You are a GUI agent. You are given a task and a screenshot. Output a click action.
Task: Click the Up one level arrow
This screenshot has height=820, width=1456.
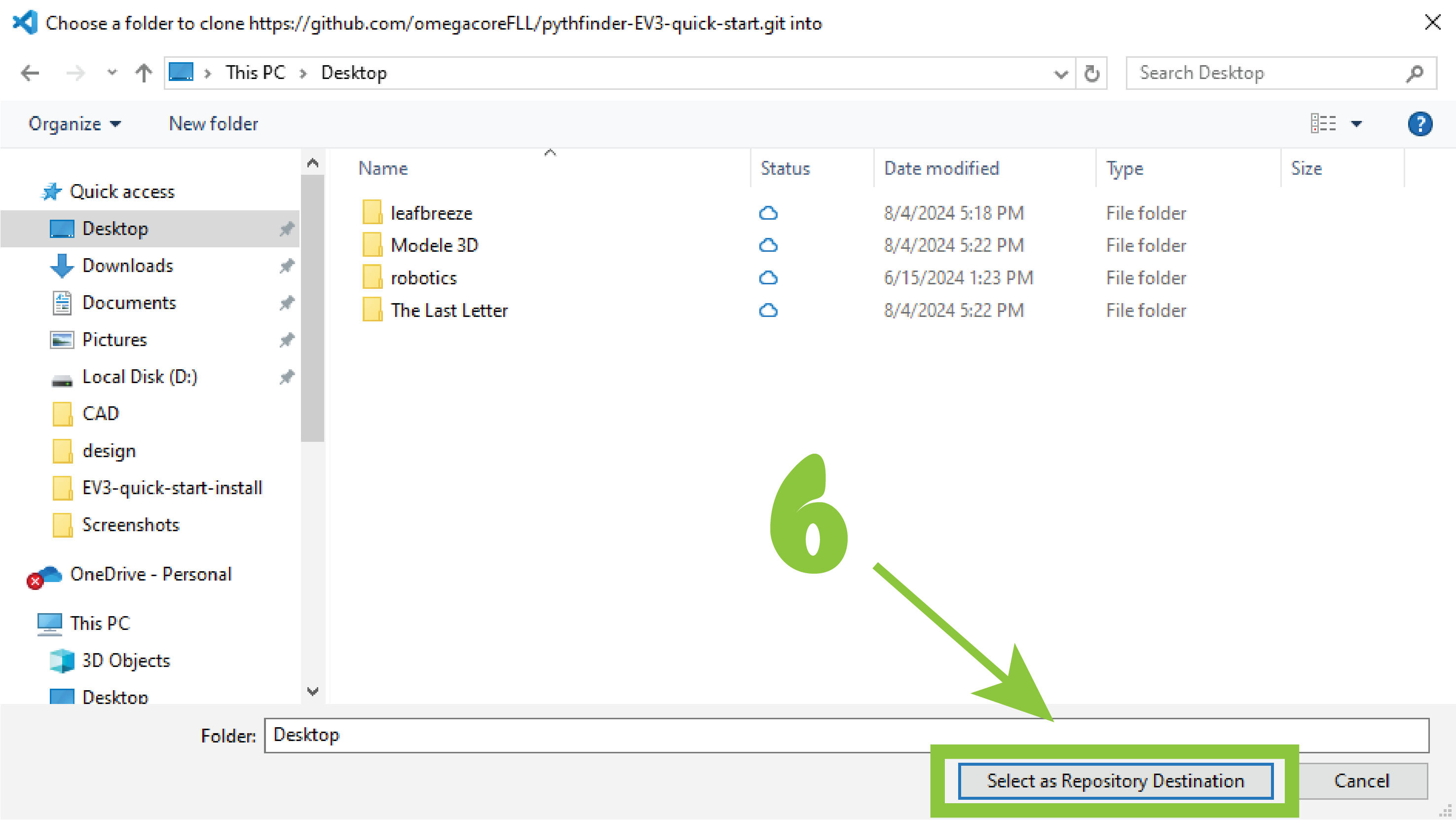click(144, 73)
